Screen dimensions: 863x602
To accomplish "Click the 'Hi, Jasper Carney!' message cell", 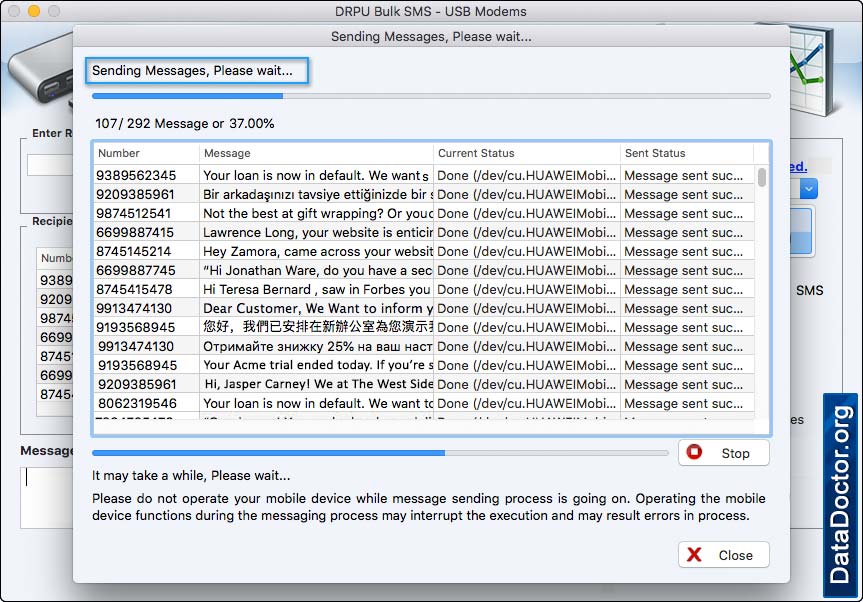I will [x=317, y=384].
